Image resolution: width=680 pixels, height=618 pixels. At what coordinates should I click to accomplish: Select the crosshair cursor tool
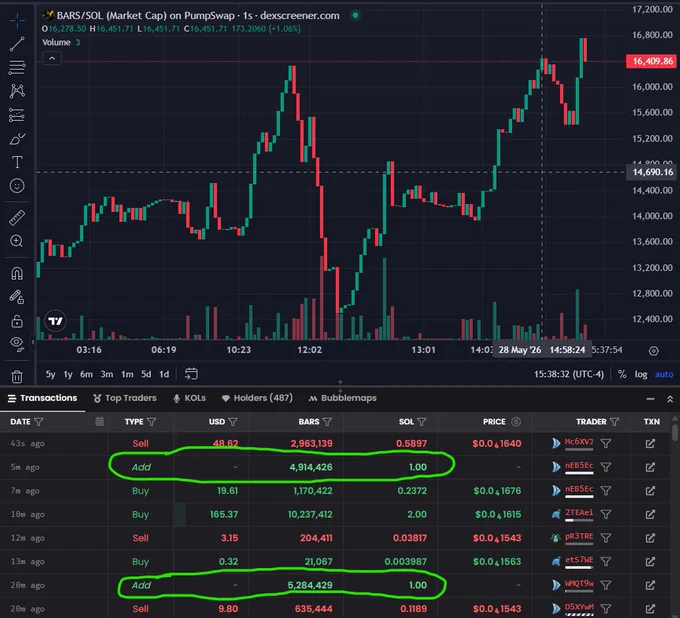pos(17,20)
